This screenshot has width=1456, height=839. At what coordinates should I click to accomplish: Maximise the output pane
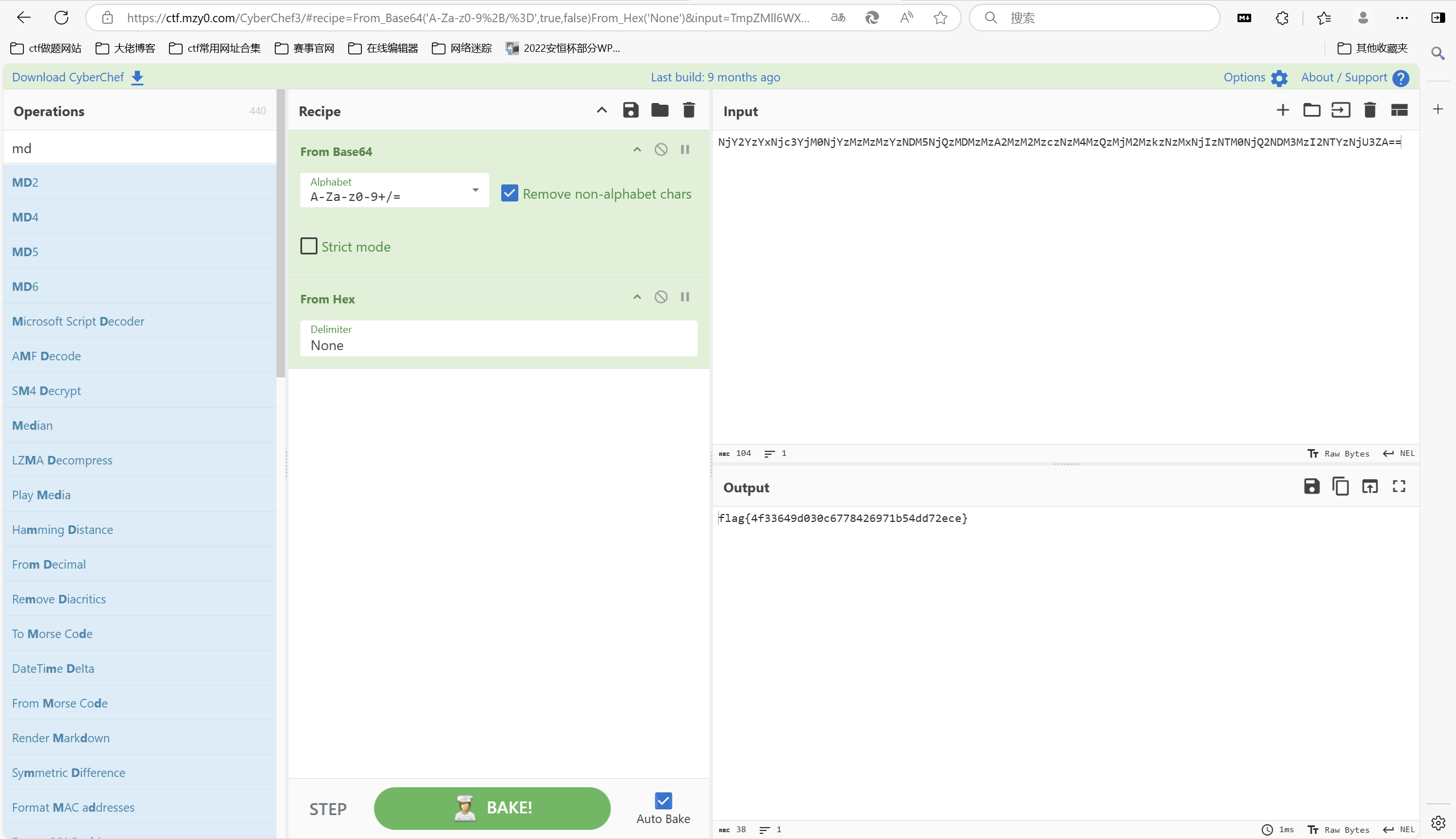1399,486
